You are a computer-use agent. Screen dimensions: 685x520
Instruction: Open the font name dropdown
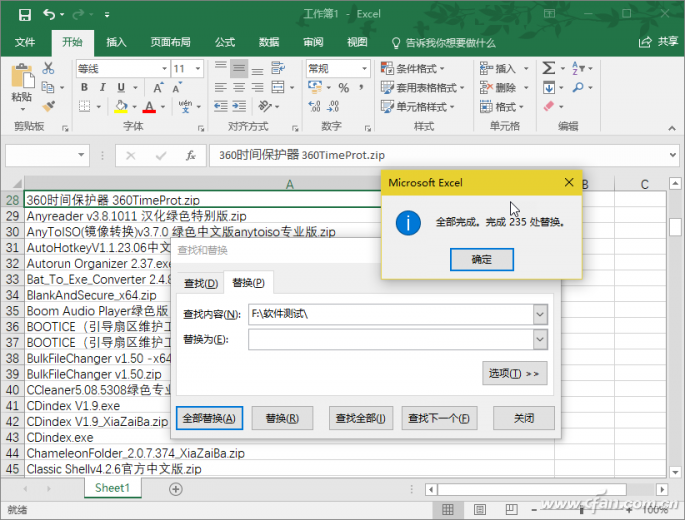pyautogui.click(x=164, y=69)
